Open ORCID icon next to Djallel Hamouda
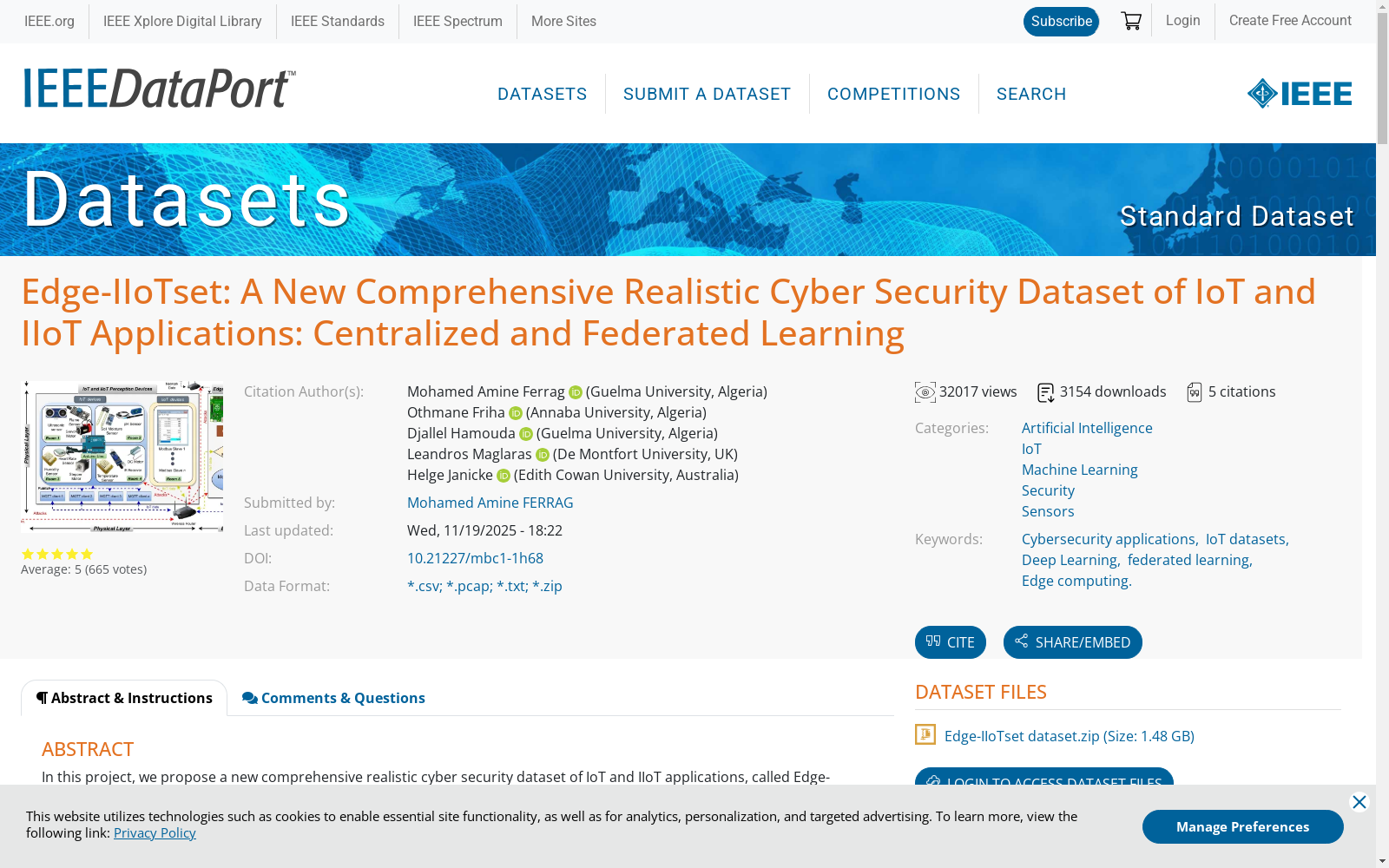Screen dimensions: 1389x868 tap(526, 434)
